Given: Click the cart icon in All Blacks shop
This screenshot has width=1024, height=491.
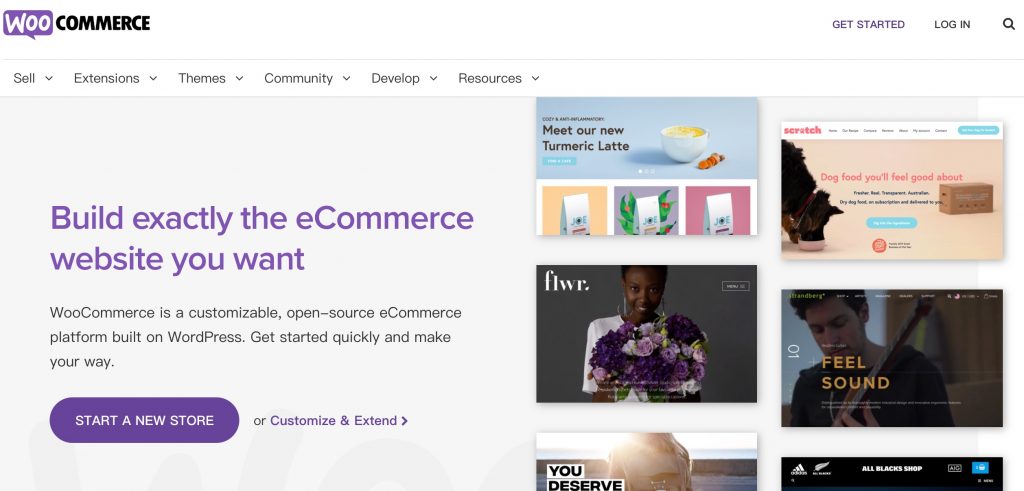Looking at the screenshot, I should tap(980, 467).
